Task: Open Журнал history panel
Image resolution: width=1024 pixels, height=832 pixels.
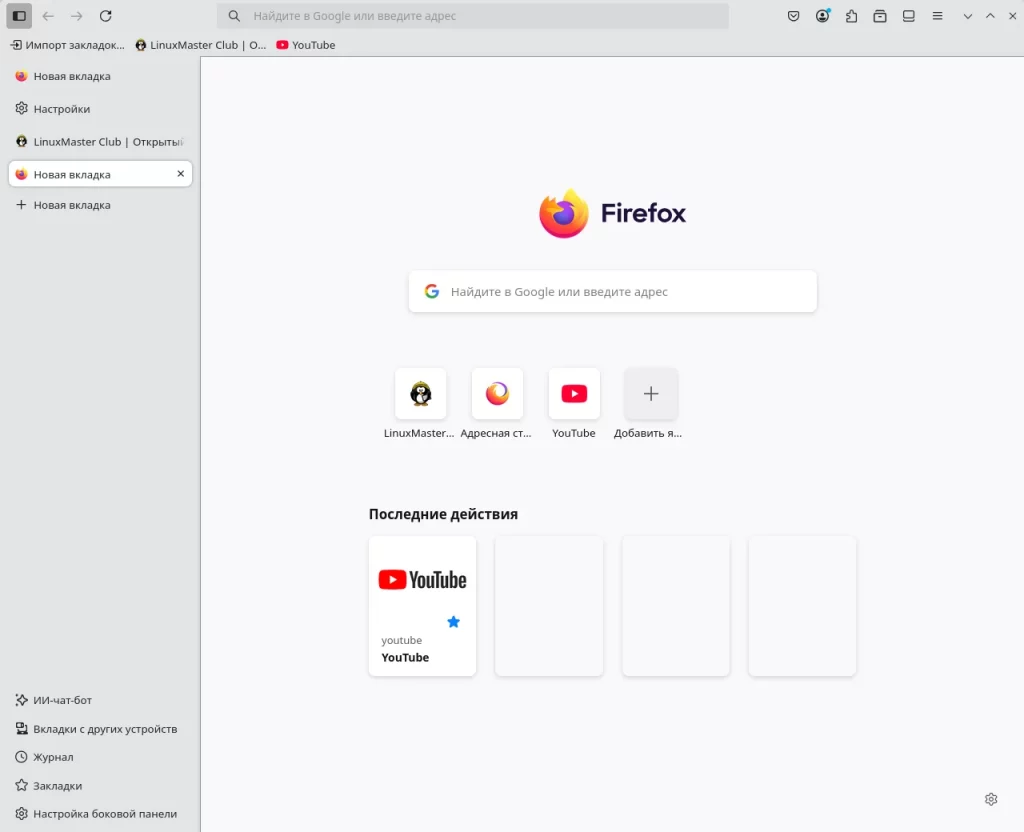Action: tap(44, 757)
